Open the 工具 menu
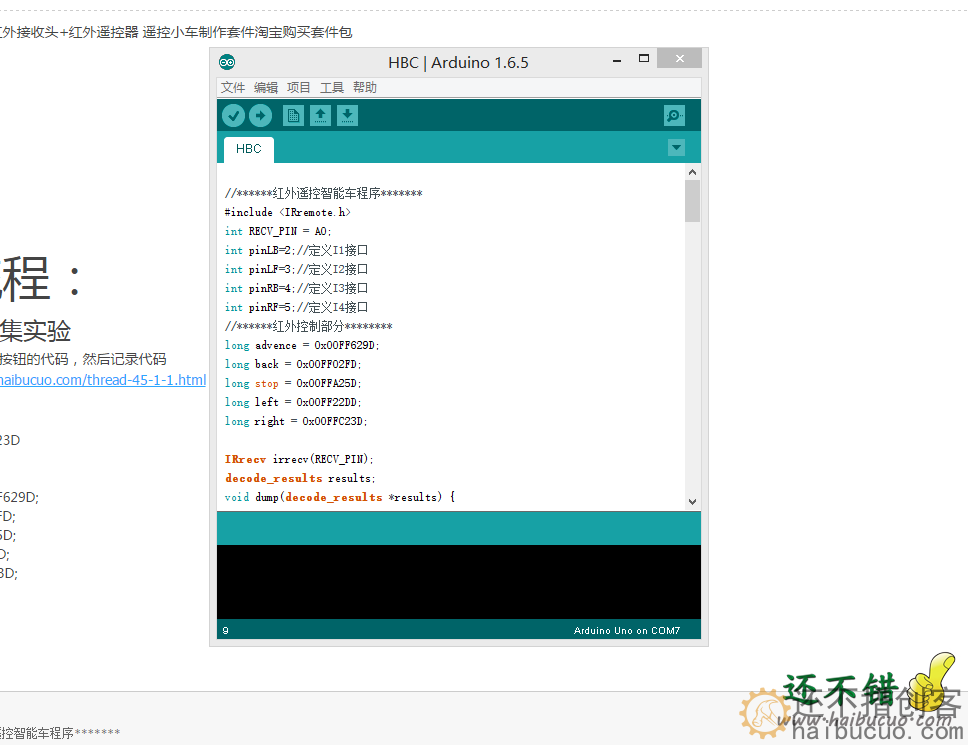968x745 pixels. tap(332, 88)
